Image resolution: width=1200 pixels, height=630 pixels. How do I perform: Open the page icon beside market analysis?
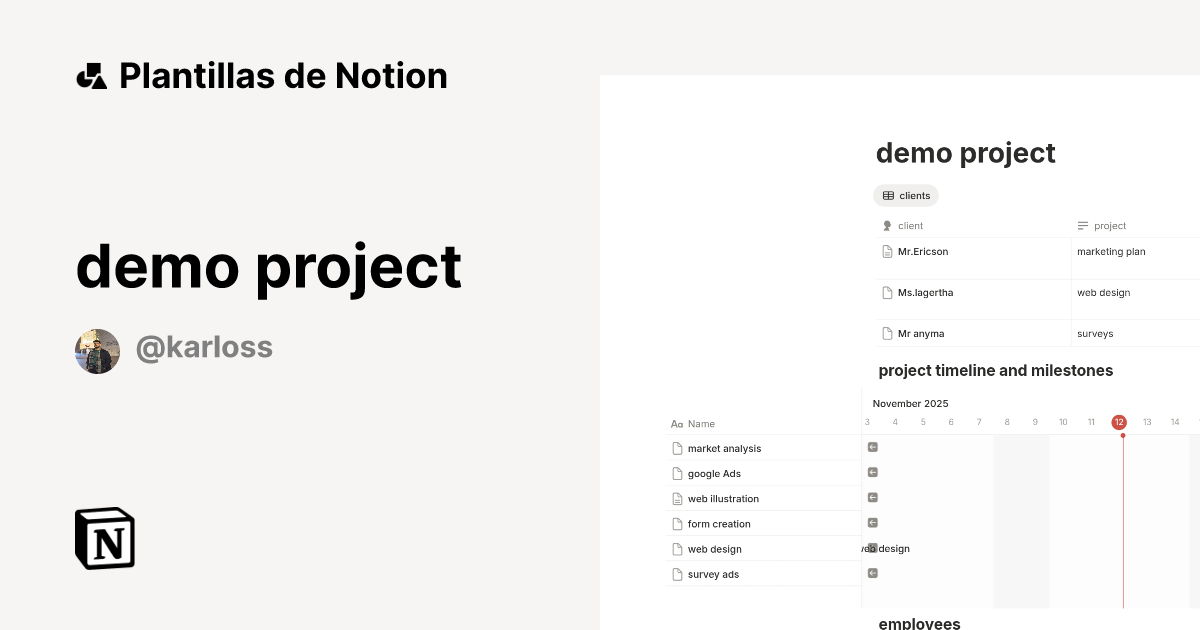(676, 448)
